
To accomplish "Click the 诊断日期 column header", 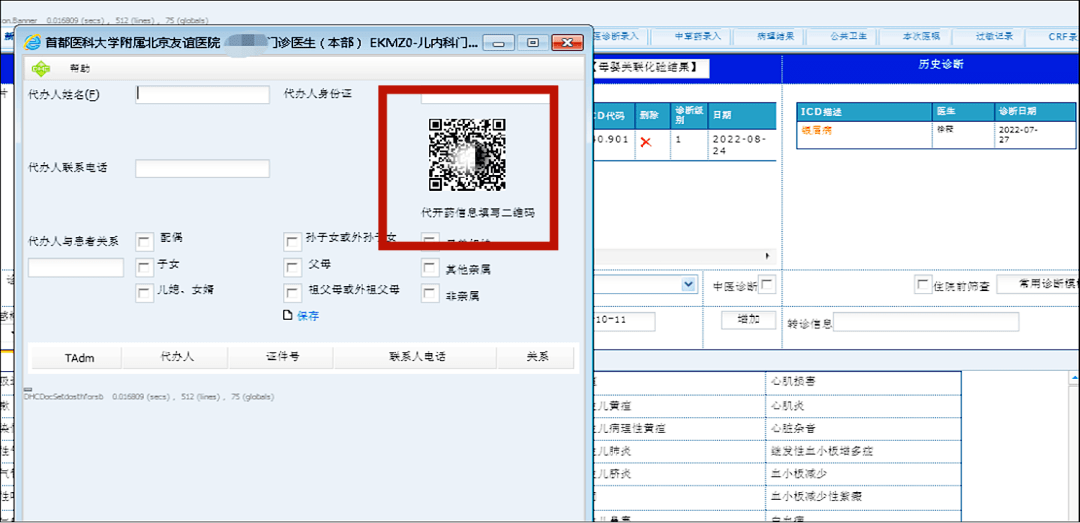I will point(1035,112).
